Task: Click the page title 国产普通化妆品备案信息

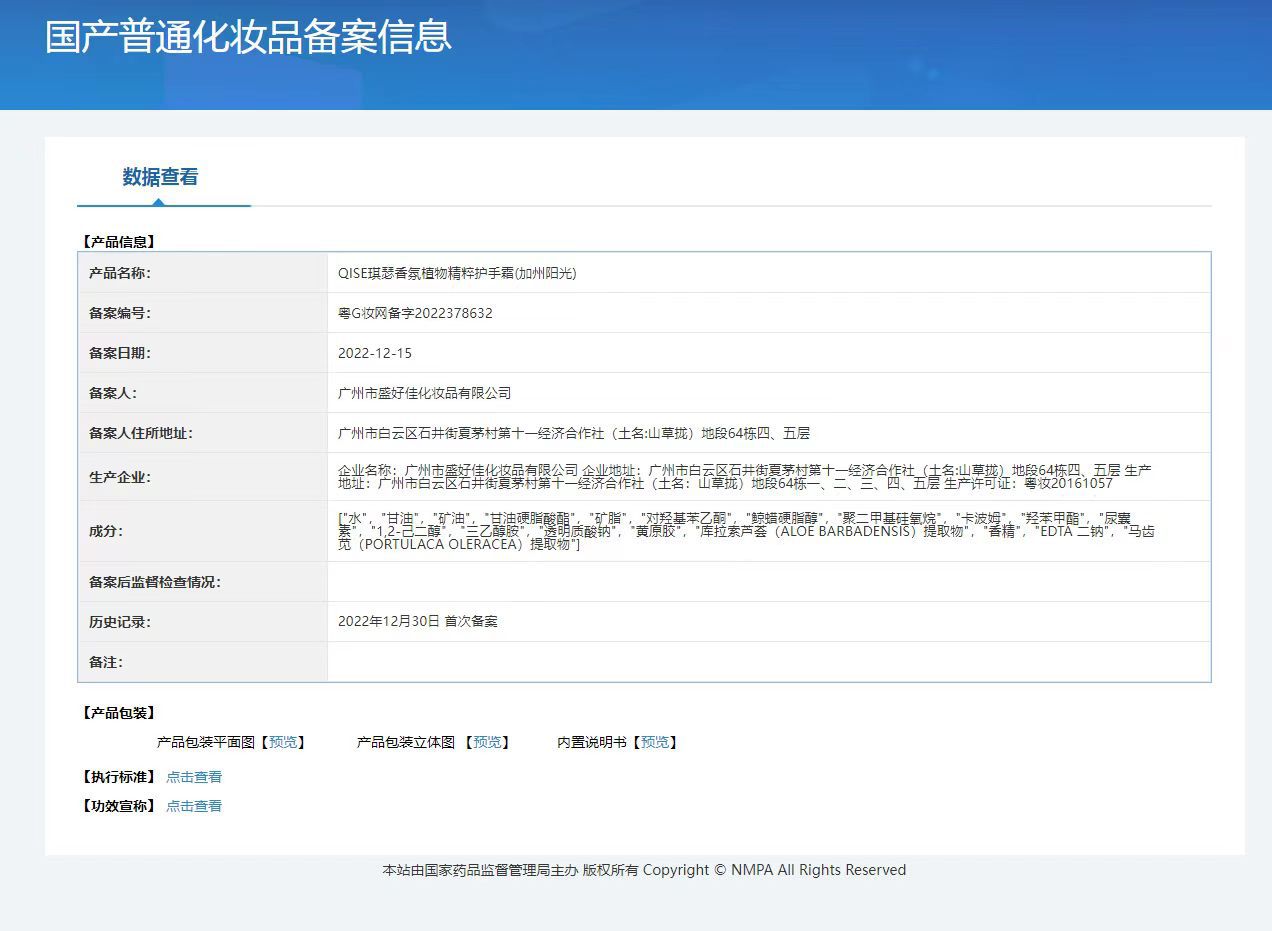Action: pyautogui.click(x=248, y=36)
